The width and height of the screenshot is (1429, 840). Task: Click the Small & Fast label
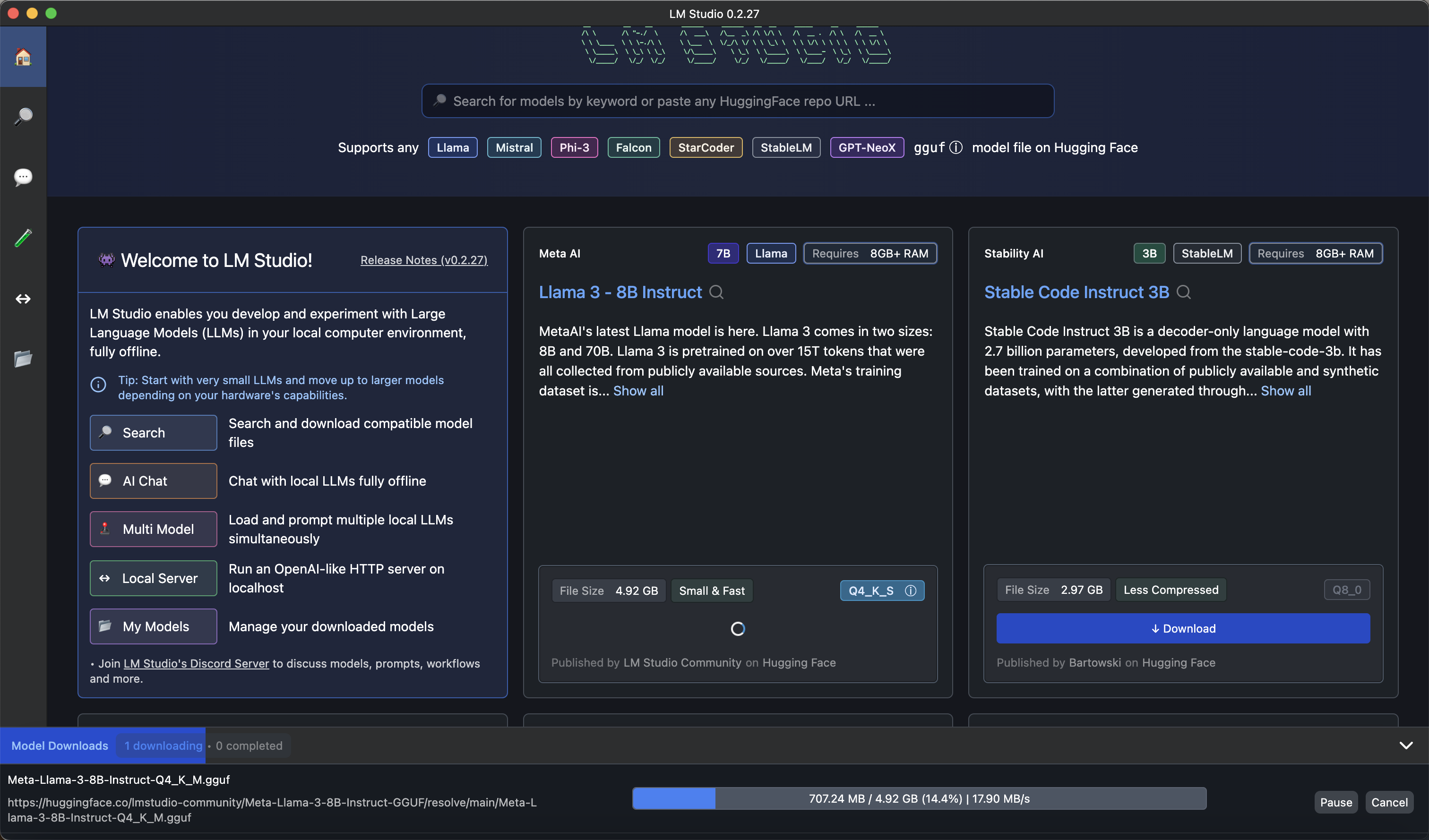click(x=712, y=591)
